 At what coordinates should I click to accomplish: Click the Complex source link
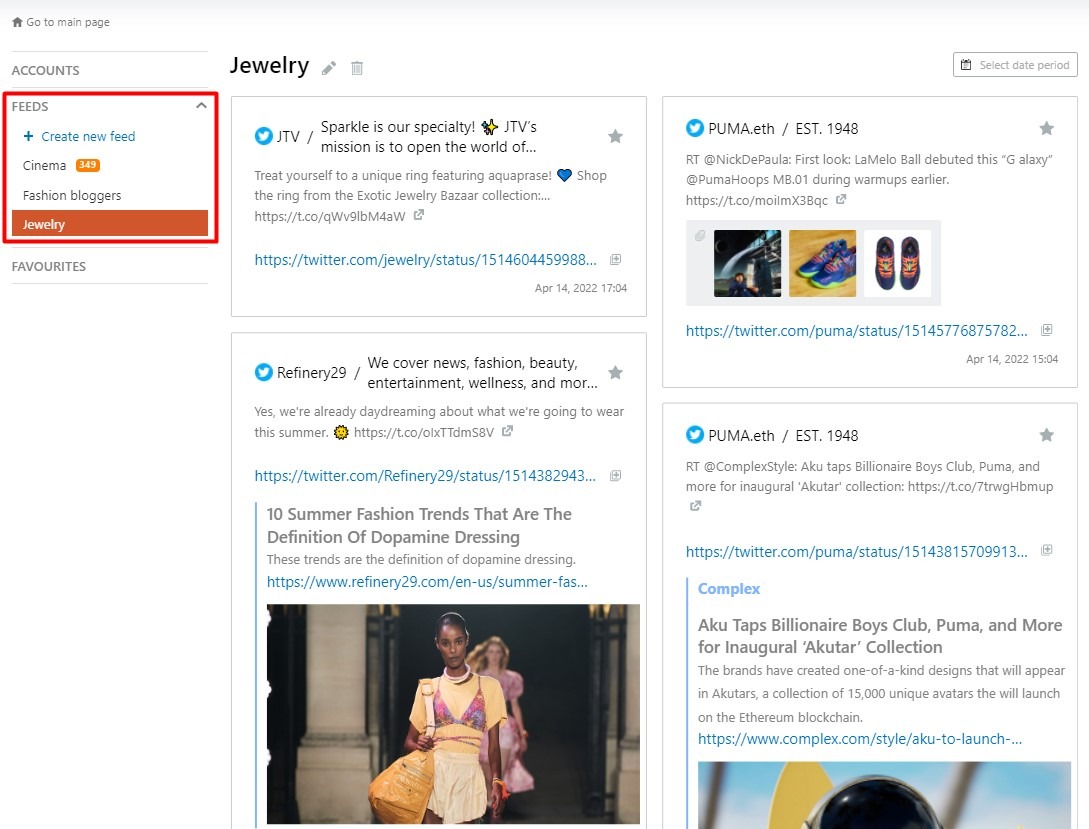pyautogui.click(x=729, y=589)
